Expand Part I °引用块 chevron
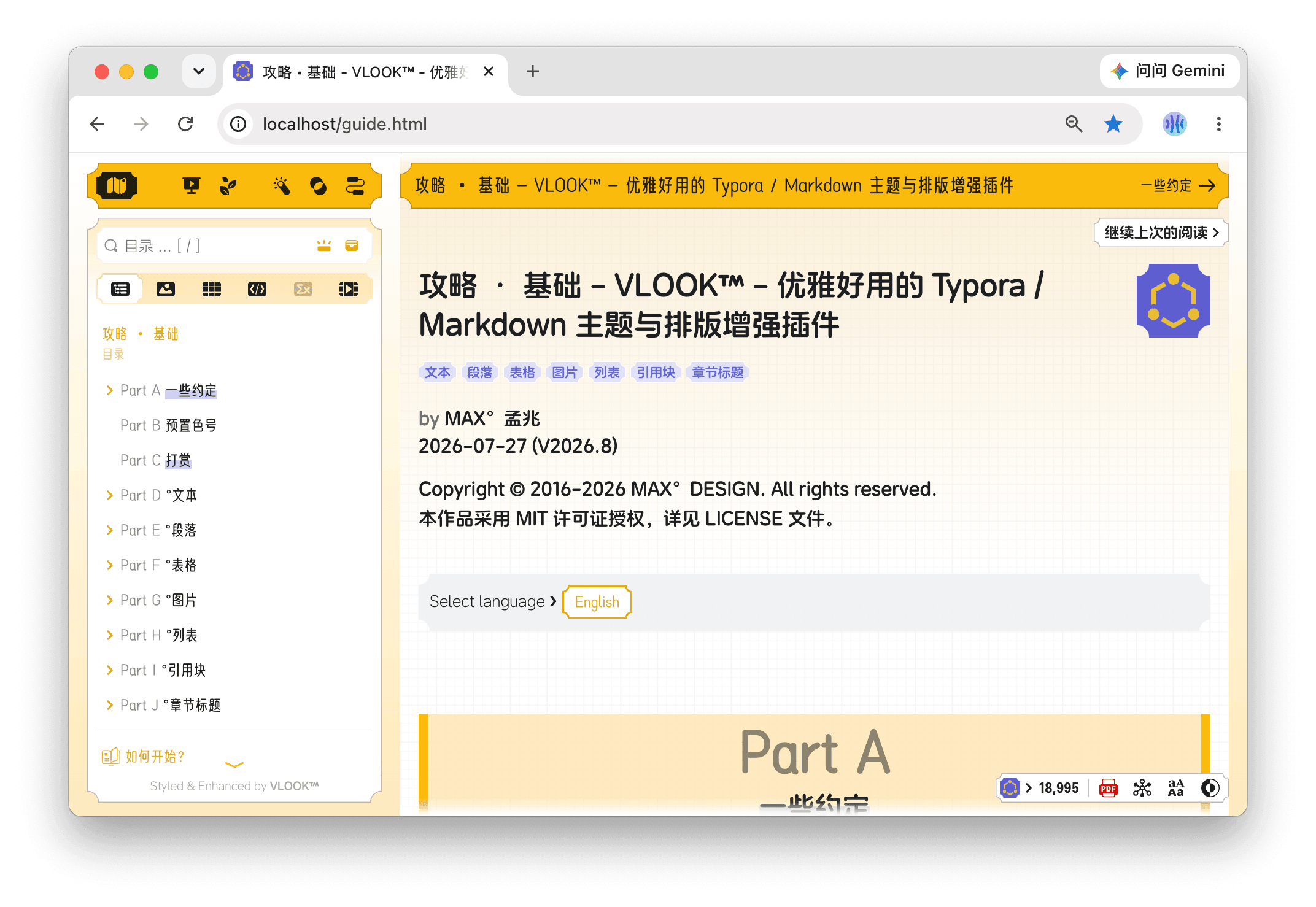Image resolution: width=1316 pixels, height=907 pixels. [110, 670]
